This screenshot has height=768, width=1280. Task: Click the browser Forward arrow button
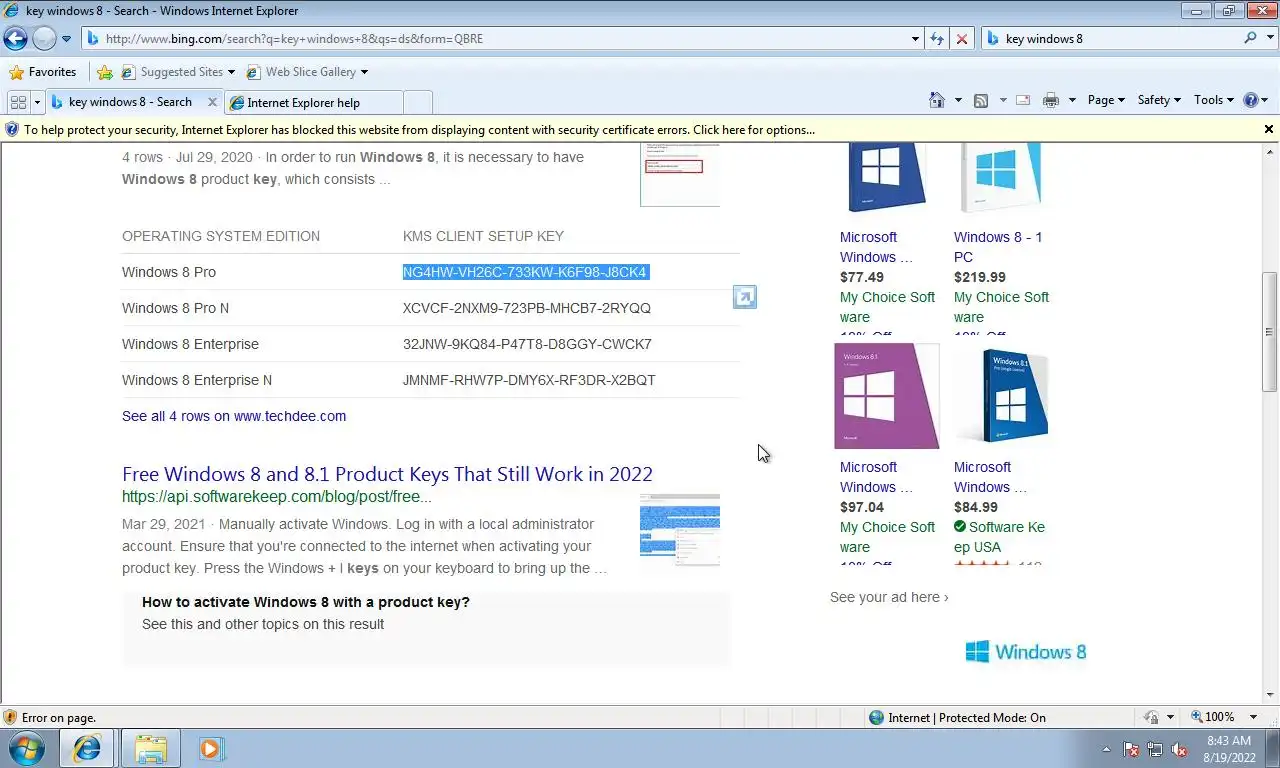(44, 39)
